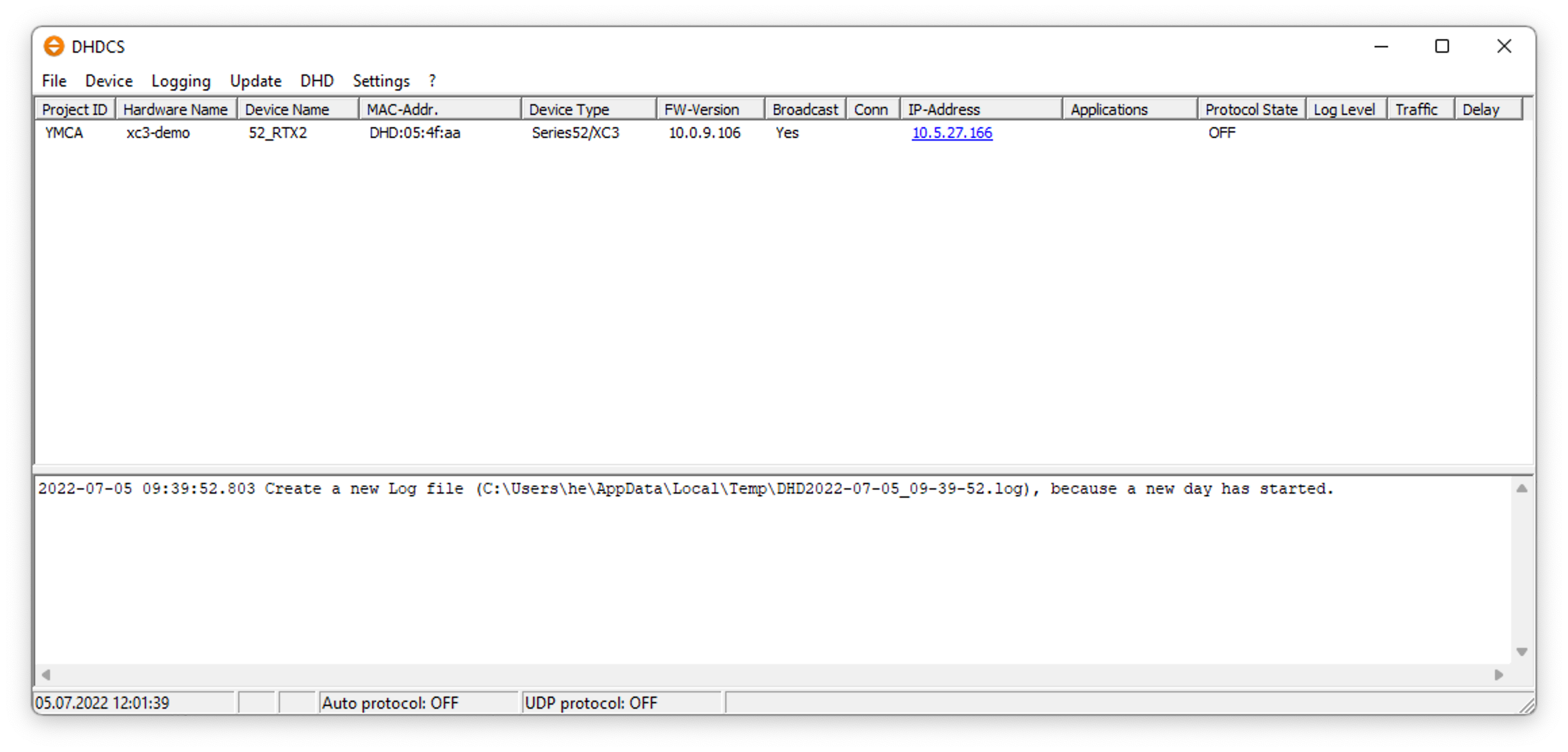Select the DHD:05:4f:aa MAC address cell
The height and width of the screenshot is (752, 1568).
(x=415, y=133)
